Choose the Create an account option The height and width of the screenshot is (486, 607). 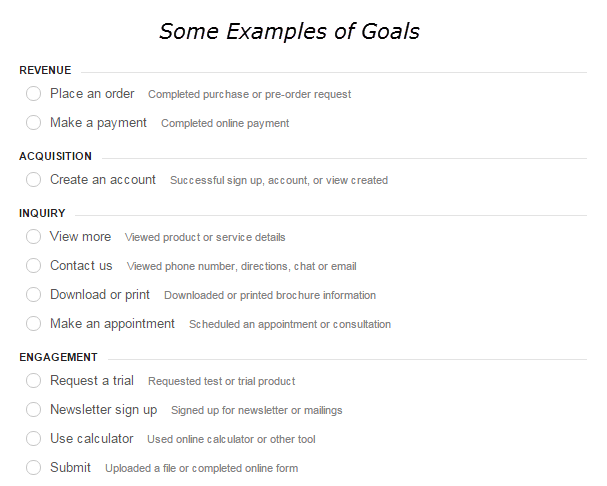click(x=33, y=180)
